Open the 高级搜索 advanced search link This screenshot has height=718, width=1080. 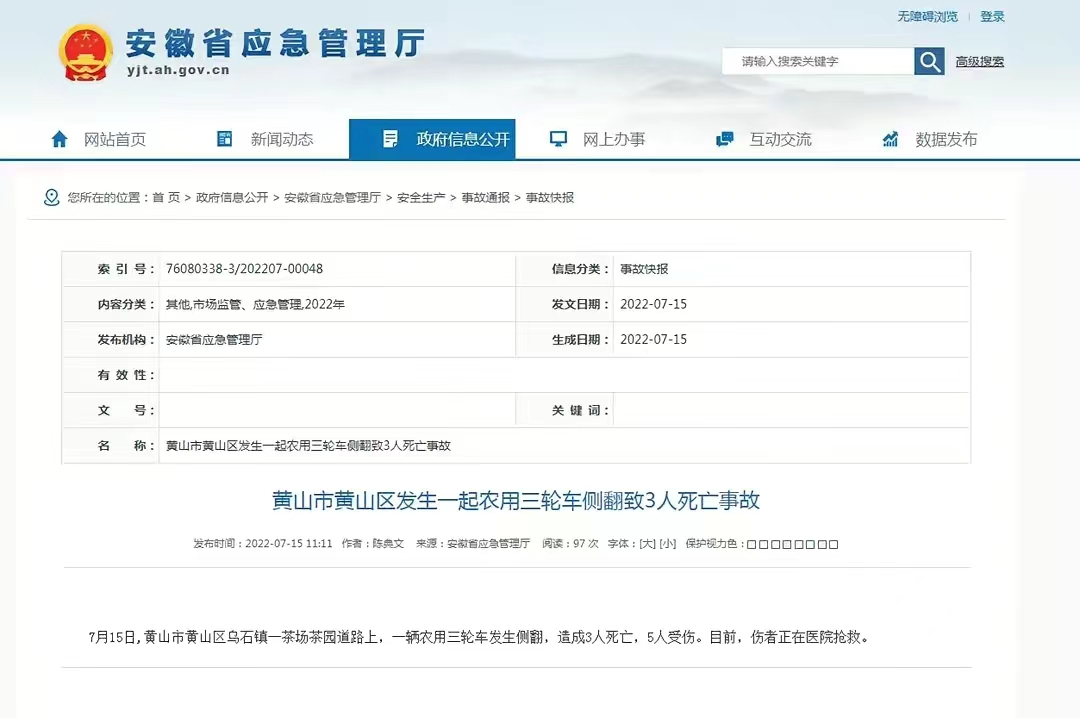click(979, 62)
